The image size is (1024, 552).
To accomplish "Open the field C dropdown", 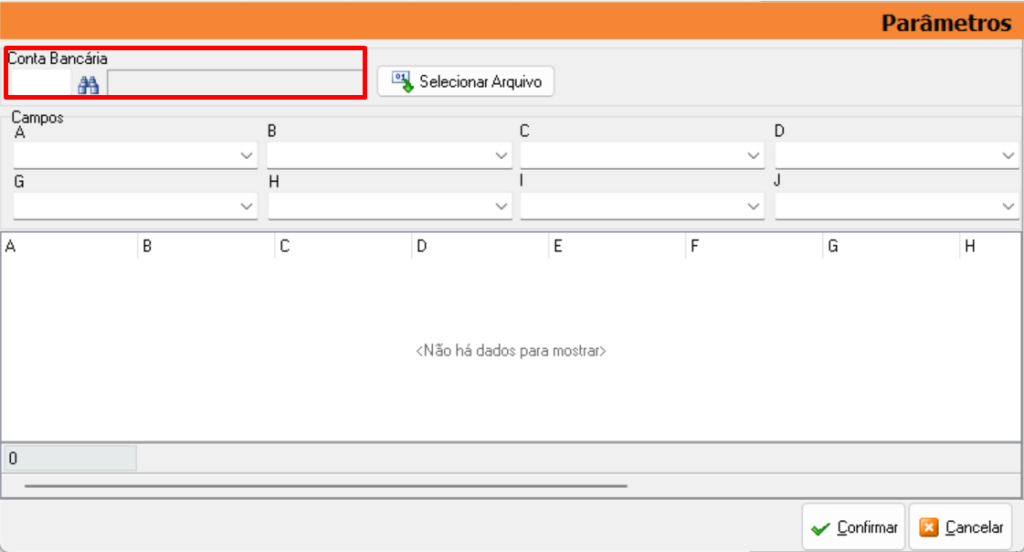I will (x=642, y=155).
